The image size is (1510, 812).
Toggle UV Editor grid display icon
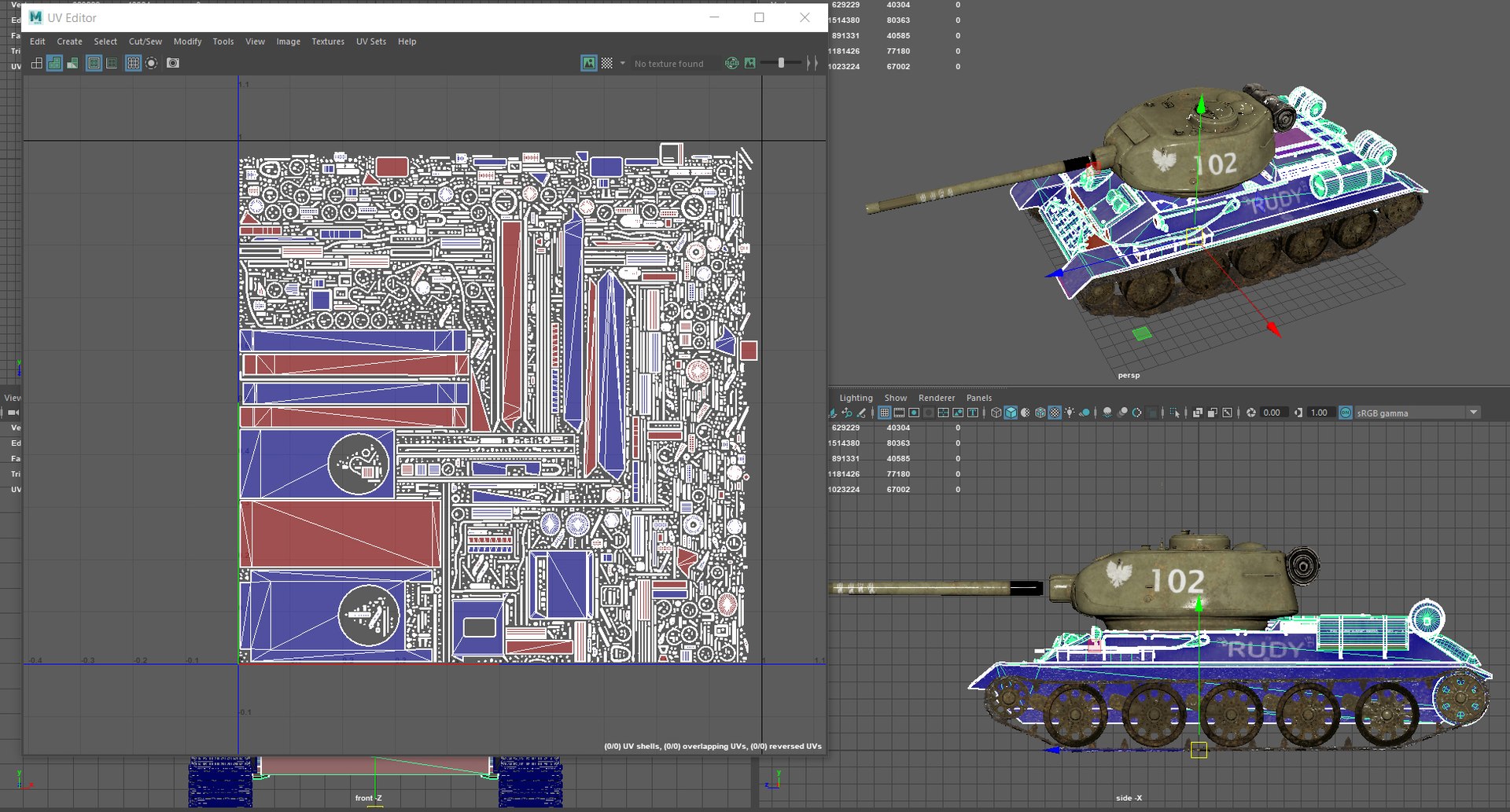[134, 63]
